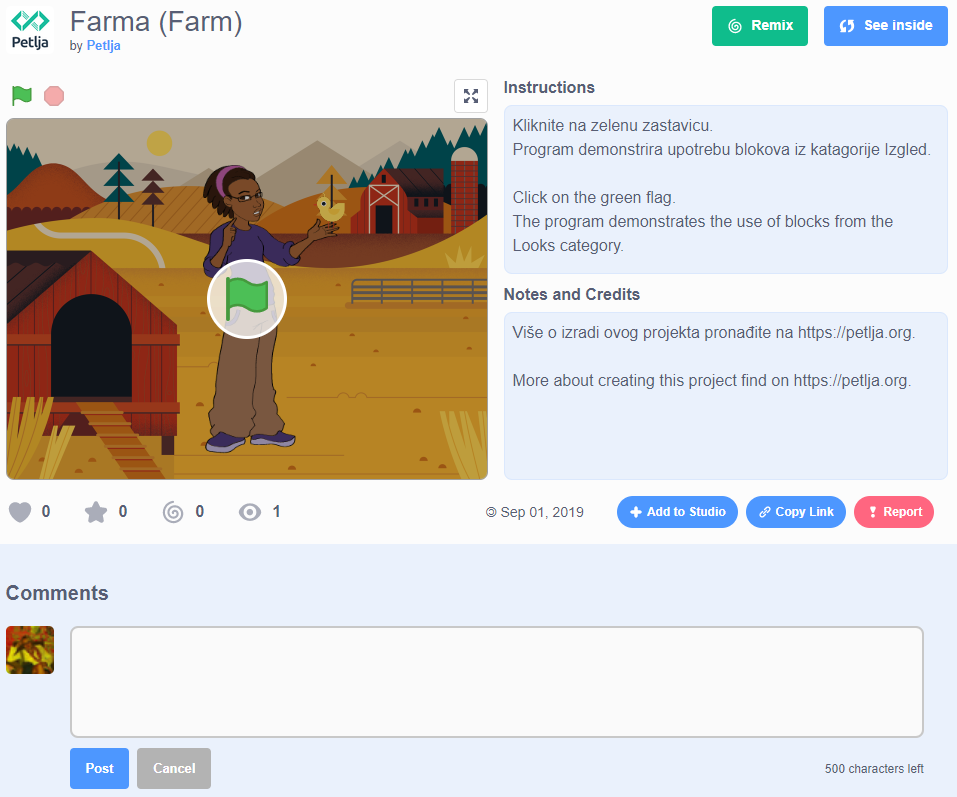The height and width of the screenshot is (797, 957).
Task: Click inside the comment text box
Action: [x=497, y=682]
